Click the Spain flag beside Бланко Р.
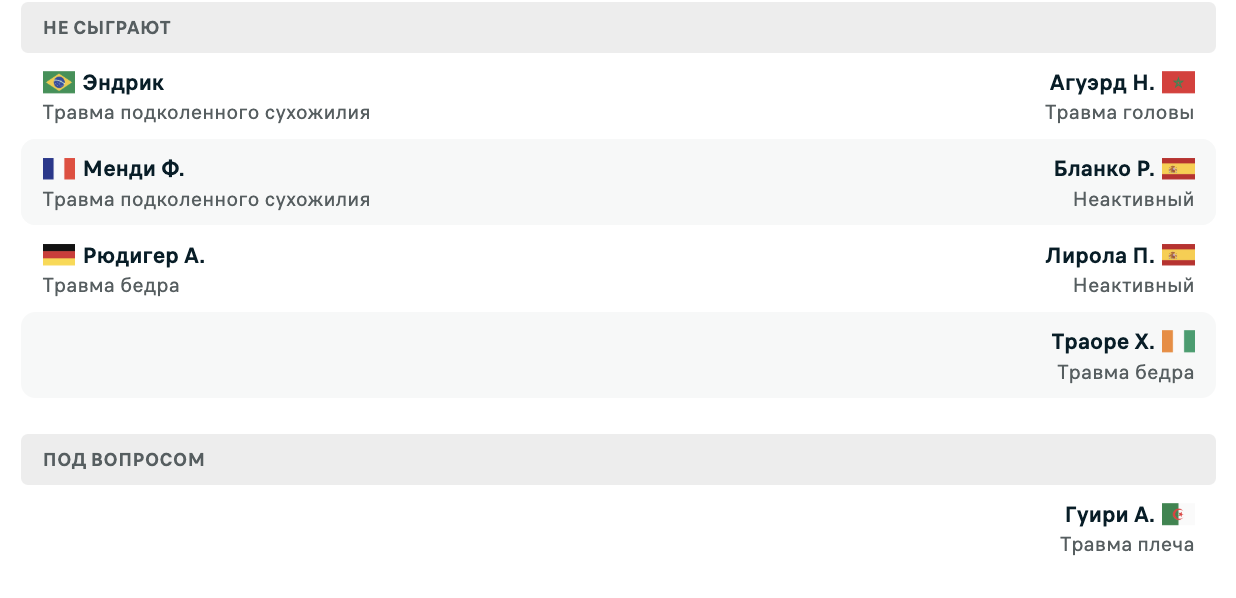1236x598 pixels. pos(1178,168)
